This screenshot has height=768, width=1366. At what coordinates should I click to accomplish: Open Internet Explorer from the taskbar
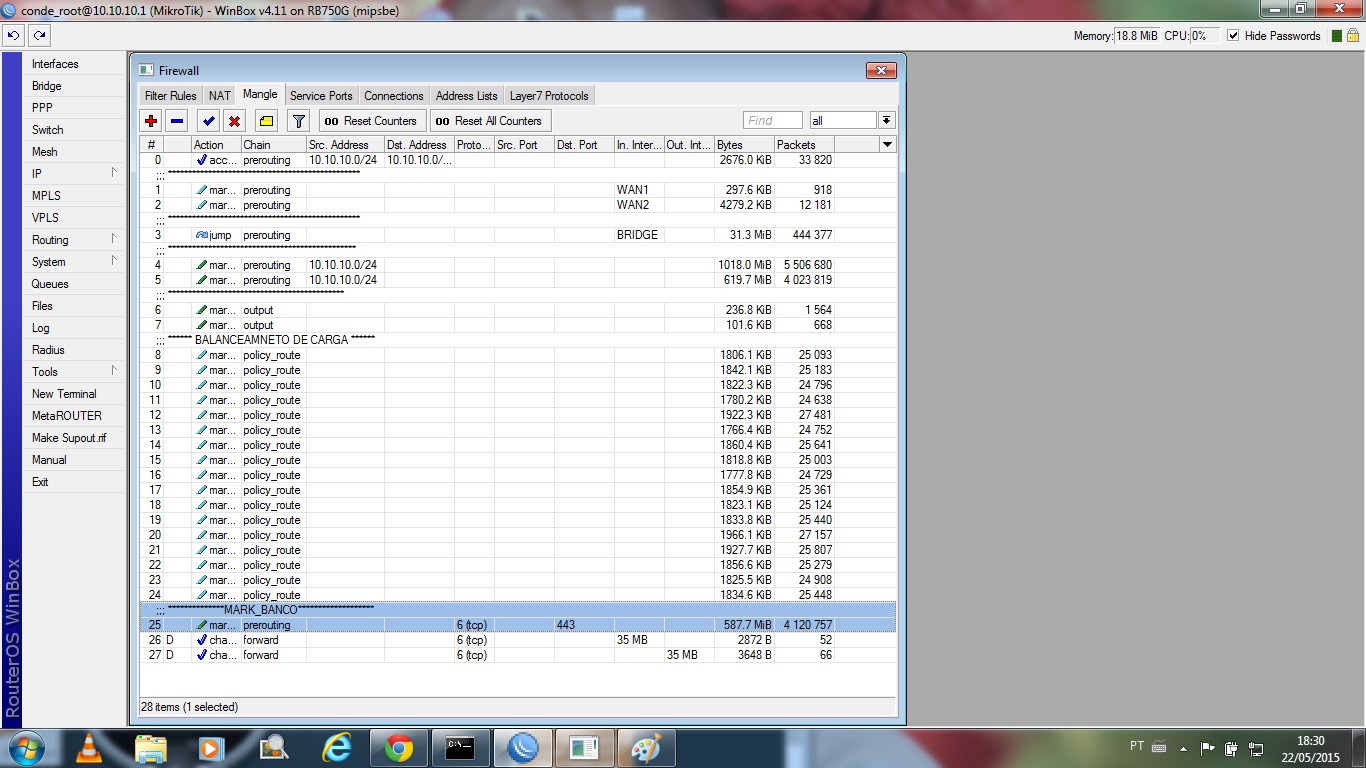click(337, 747)
